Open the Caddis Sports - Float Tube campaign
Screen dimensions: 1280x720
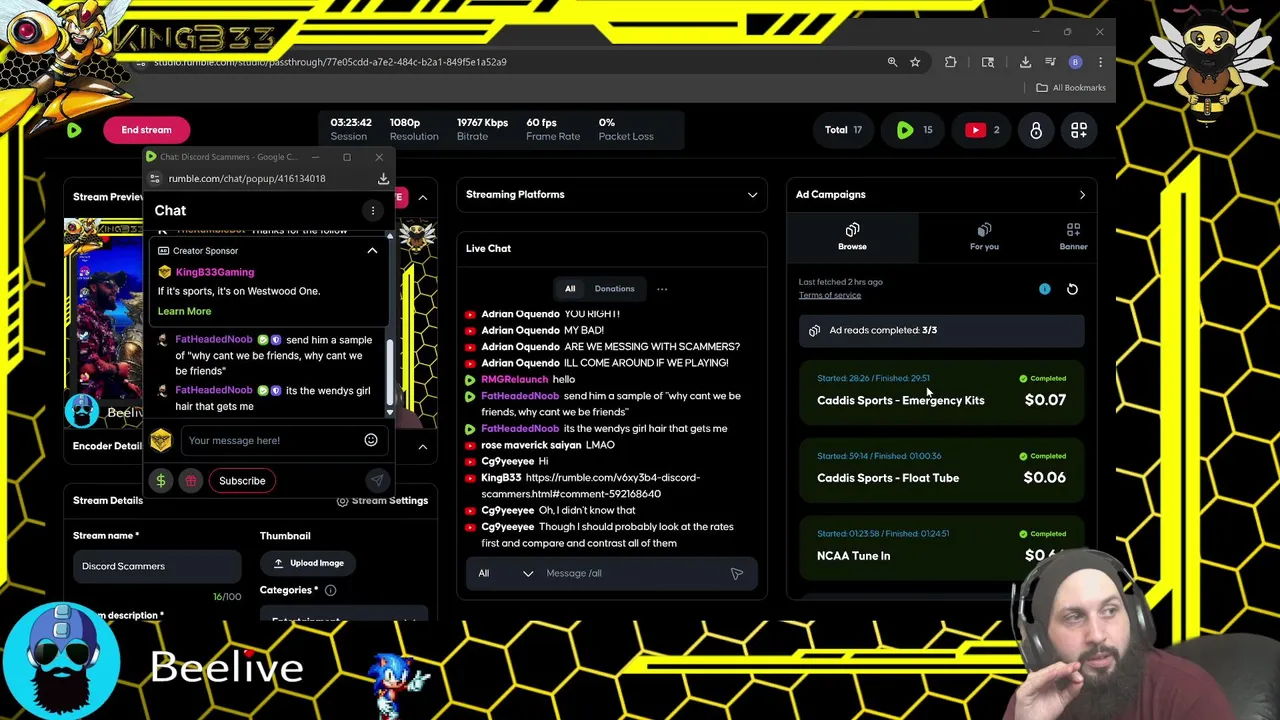click(x=941, y=471)
